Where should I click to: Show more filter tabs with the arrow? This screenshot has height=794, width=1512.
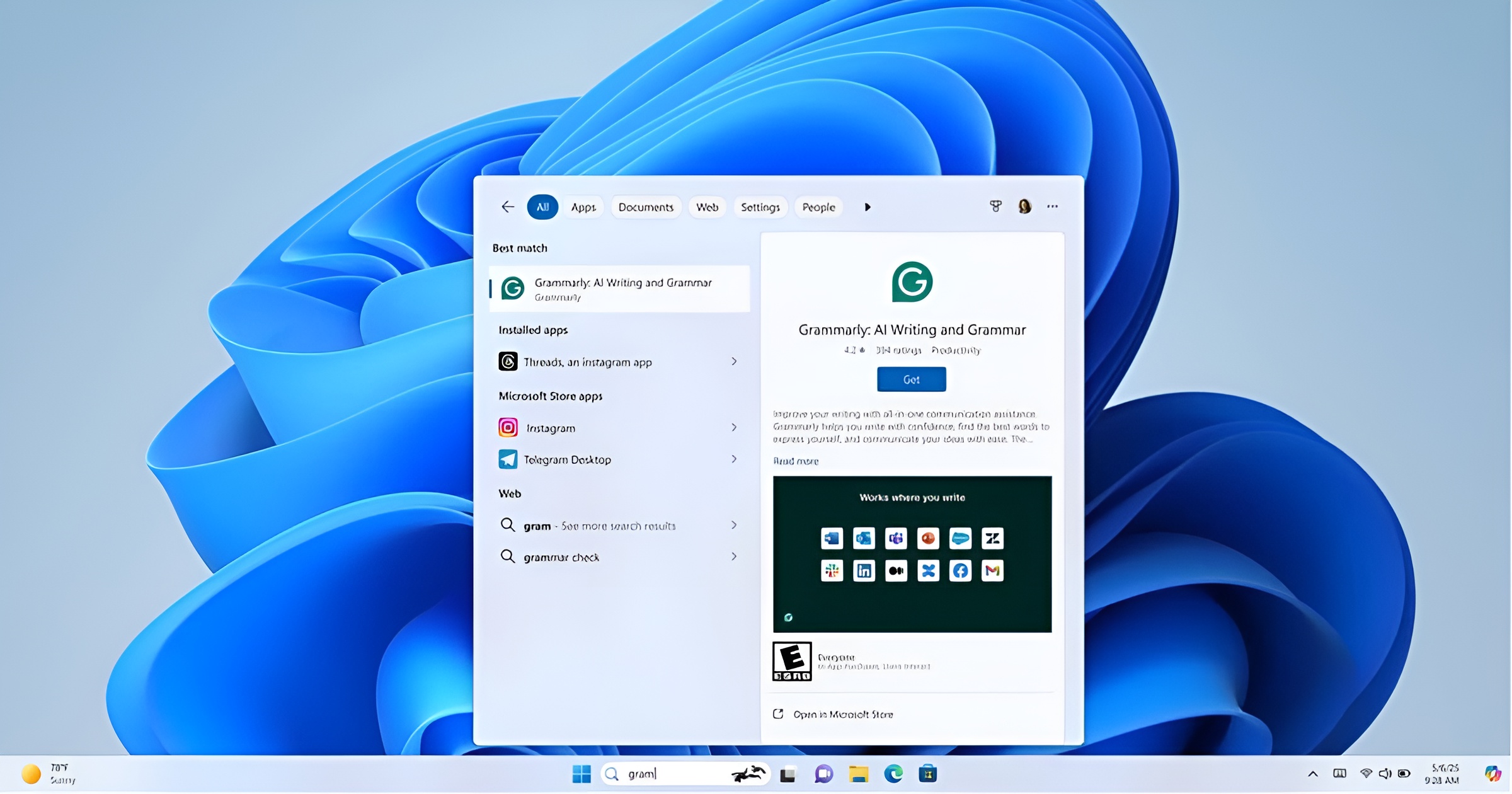click(x=868, y=207)
